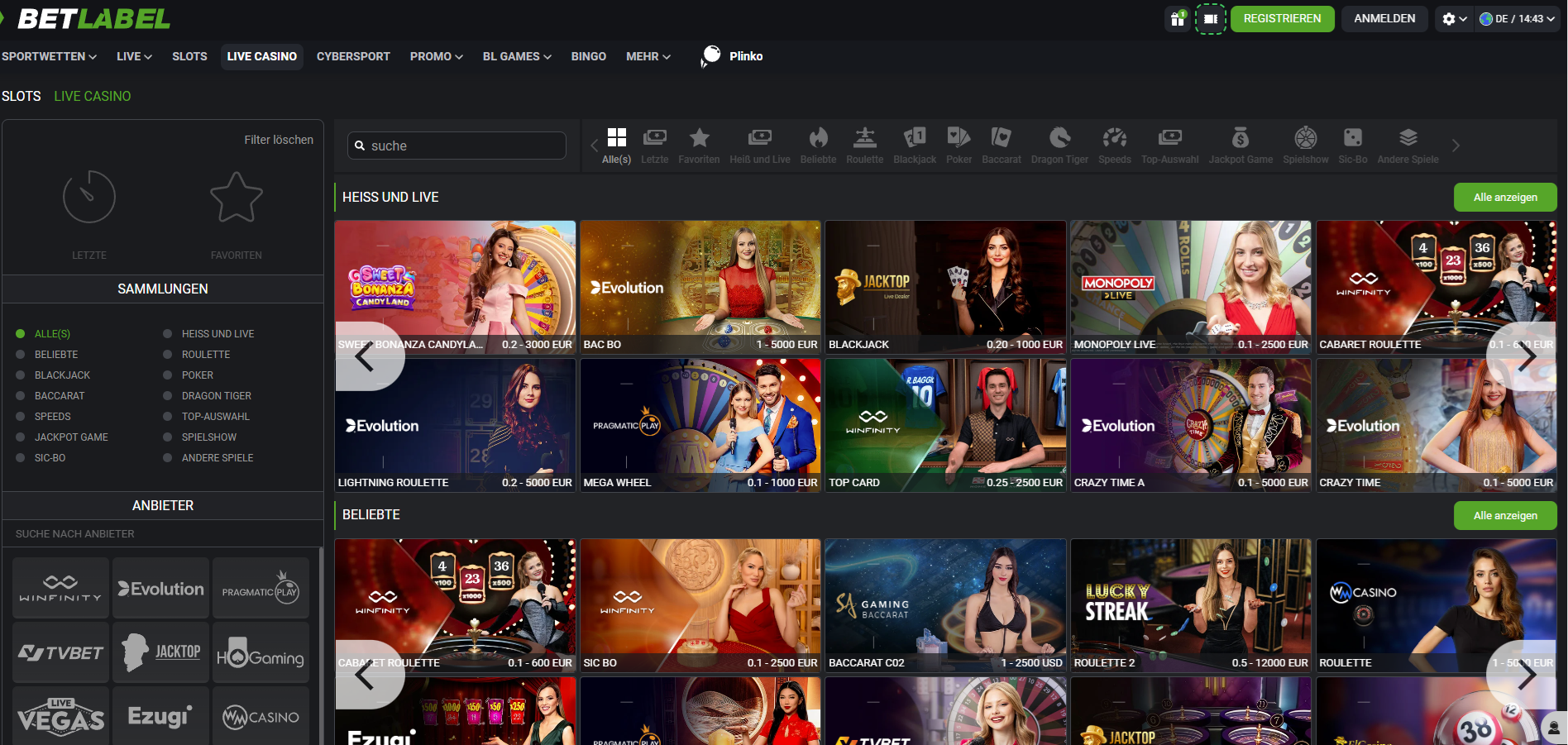Select the Jackpot Game category icon
The width and height of the screenshot is (1568, 745).
pos(1241,138)
